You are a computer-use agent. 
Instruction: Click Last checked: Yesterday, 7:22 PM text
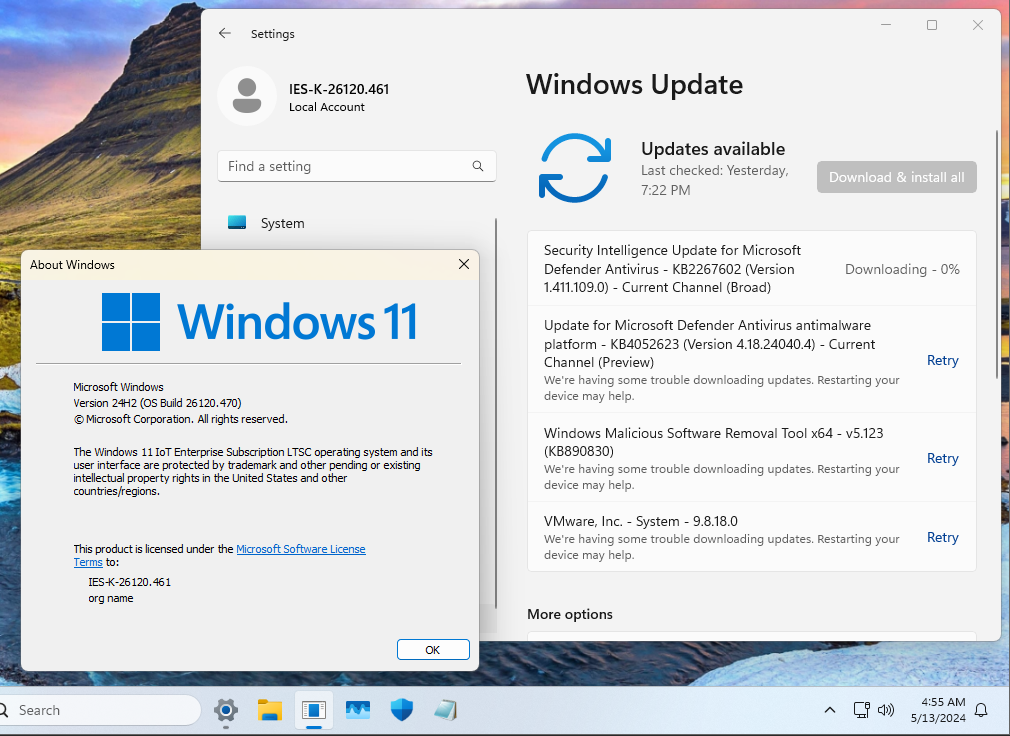click(x=714, y=180)
